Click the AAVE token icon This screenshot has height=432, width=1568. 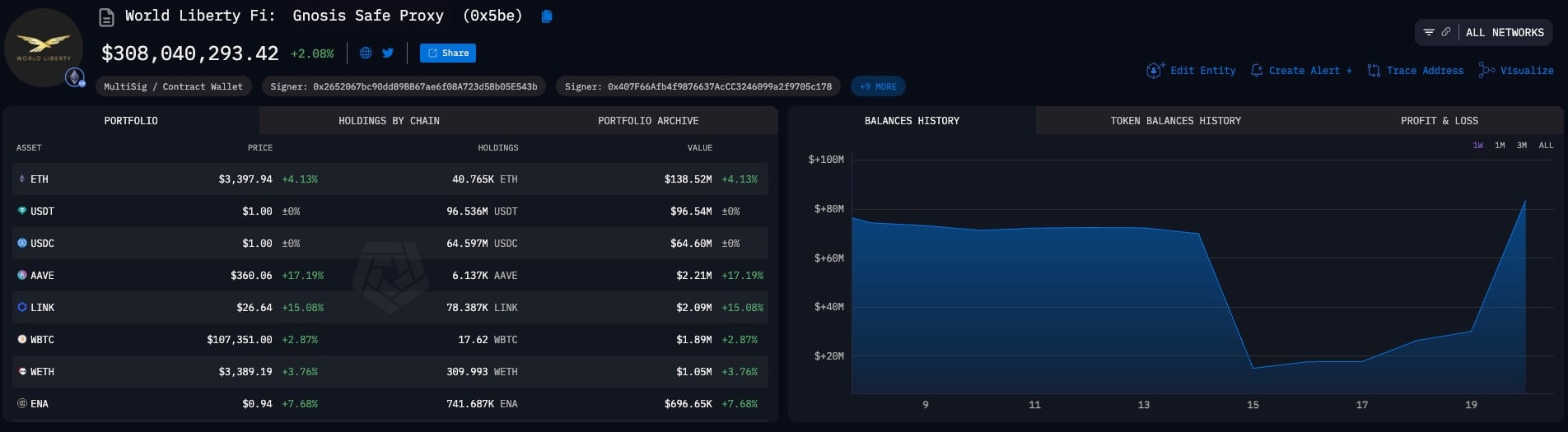(22, 275)
